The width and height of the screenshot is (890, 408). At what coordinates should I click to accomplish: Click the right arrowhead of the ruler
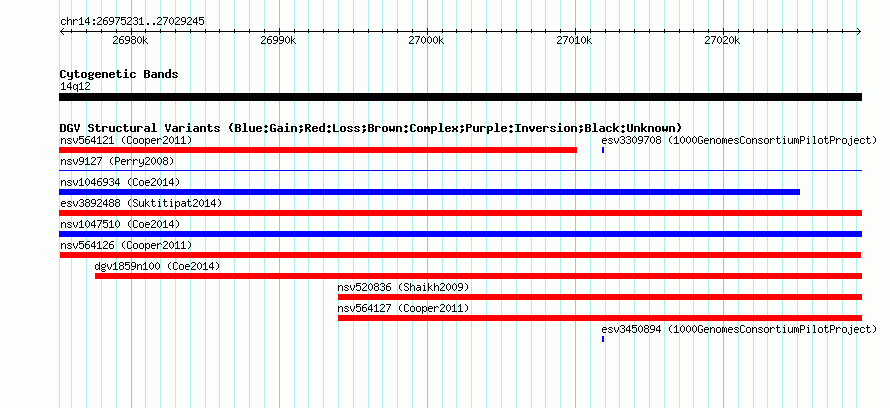coord(859,32)
